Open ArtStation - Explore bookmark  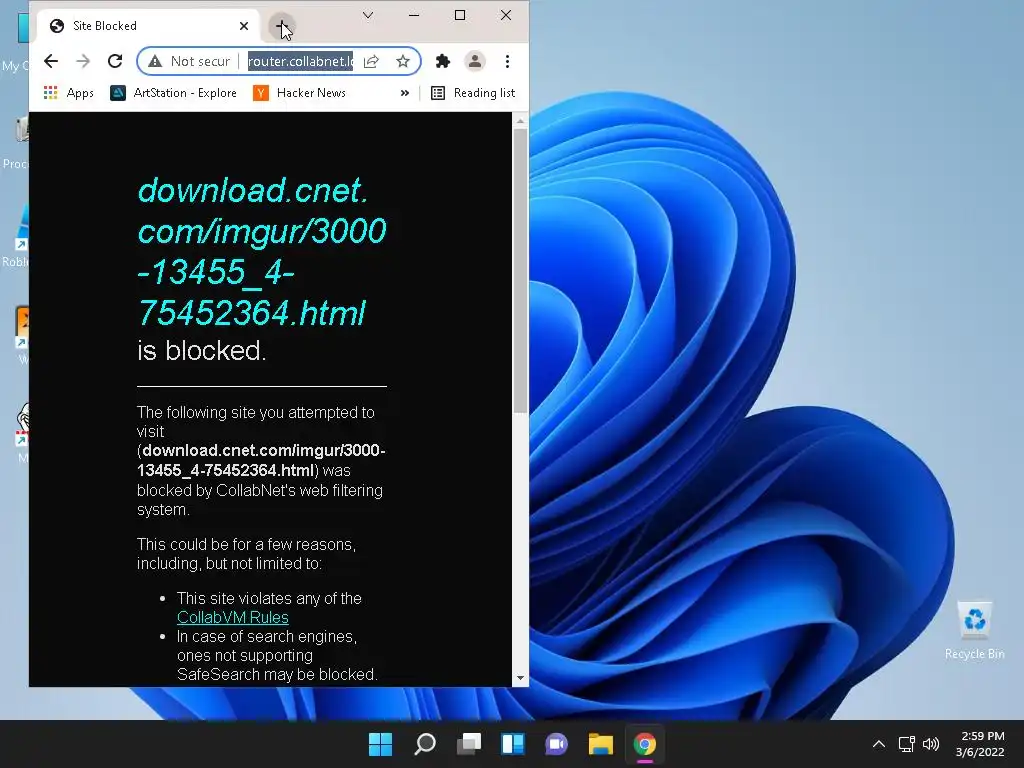point(174,93)
